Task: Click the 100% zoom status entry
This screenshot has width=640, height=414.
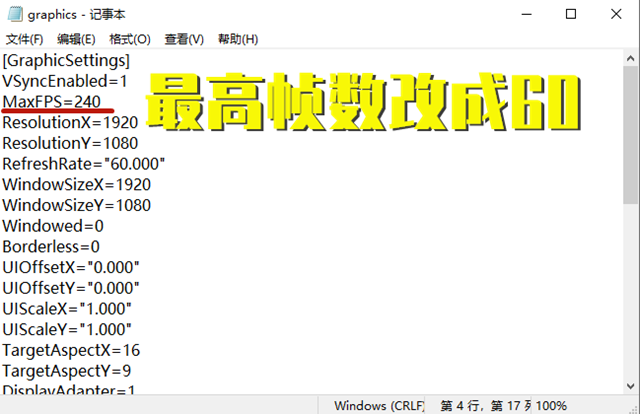Action: coord(551,405)
